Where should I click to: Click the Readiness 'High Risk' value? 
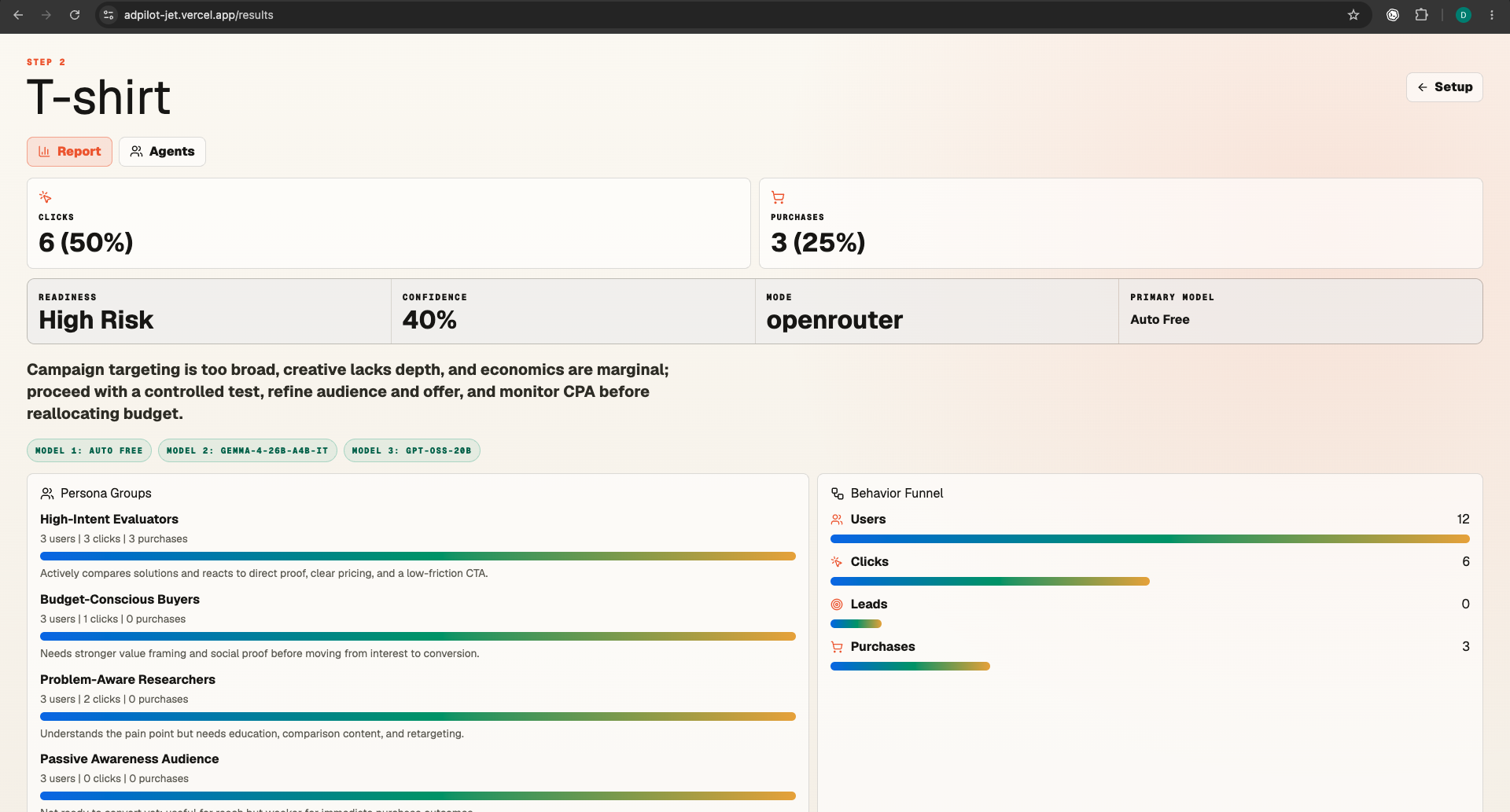click(x=96, y=320)
